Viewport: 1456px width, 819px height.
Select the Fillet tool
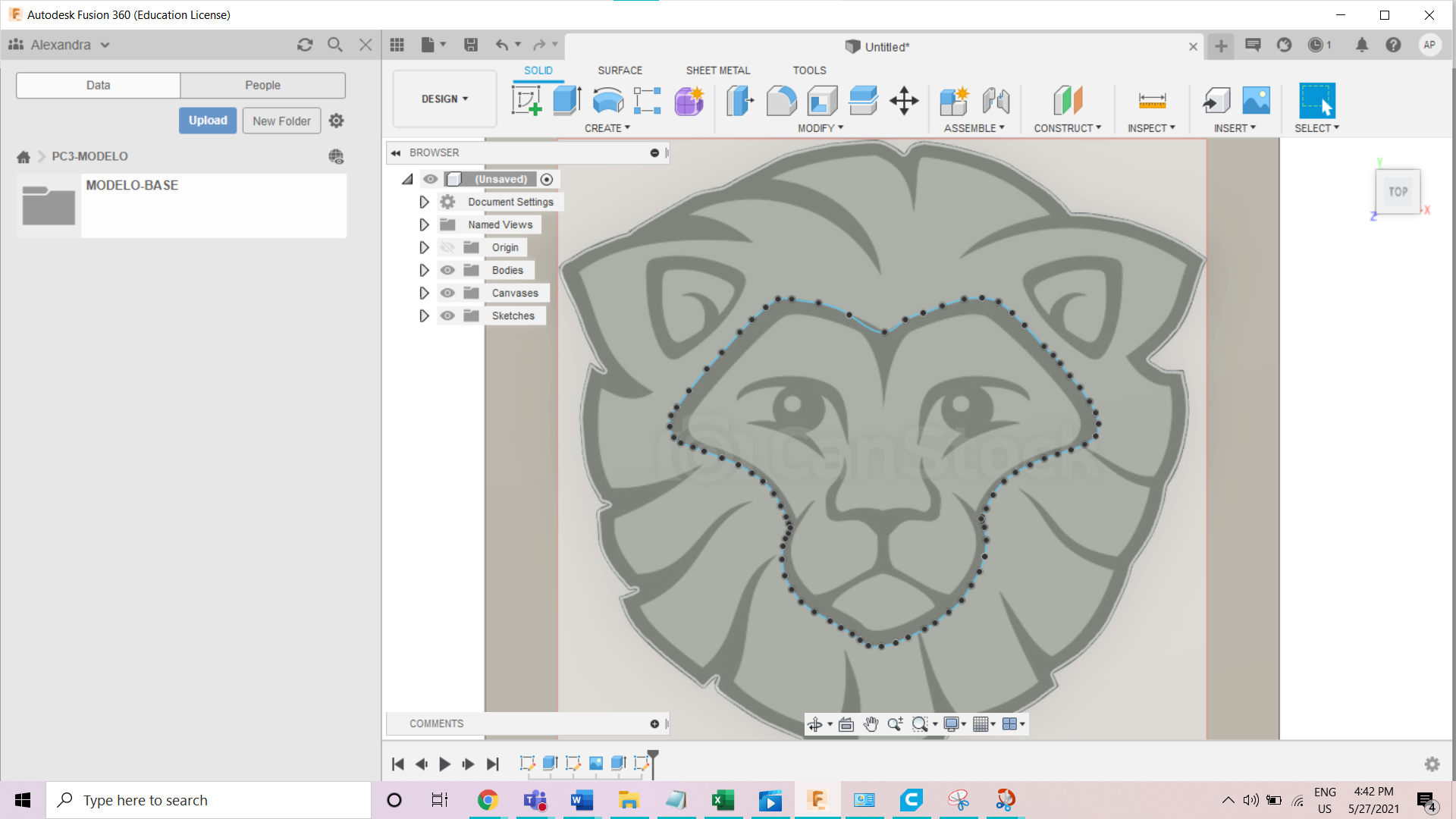point(781,100)
